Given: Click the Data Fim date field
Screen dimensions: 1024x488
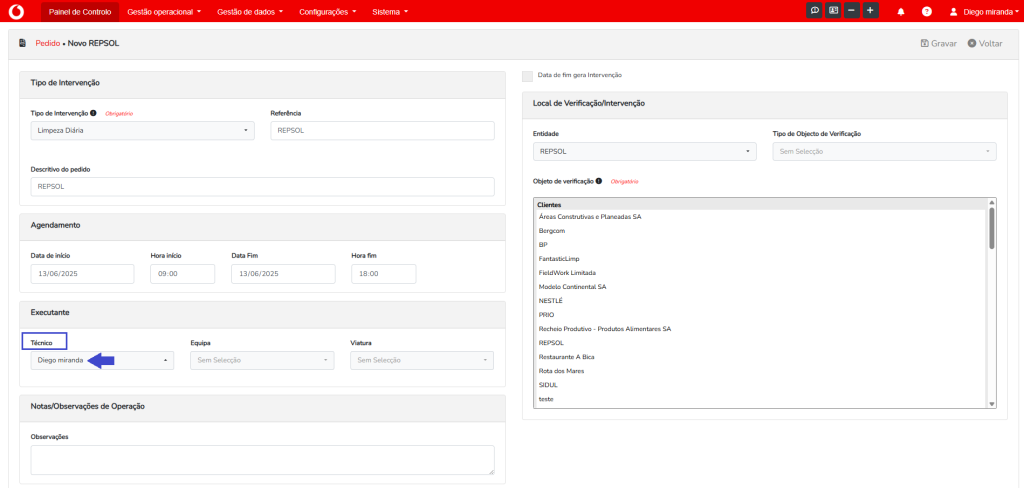Looking at the screenshot, I should tap(283, 274).
